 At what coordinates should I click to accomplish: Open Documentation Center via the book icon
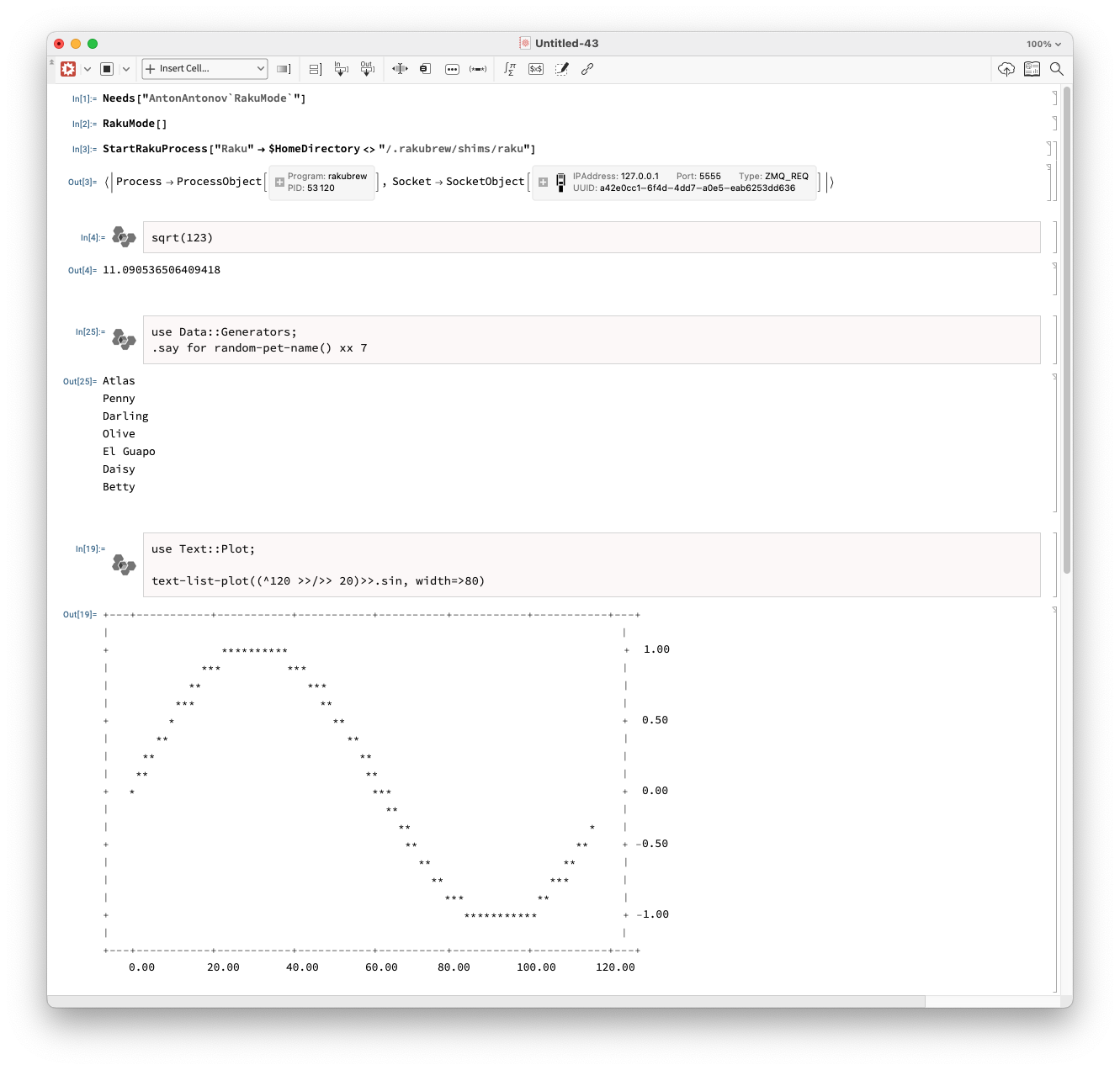pyautogui.click(x=1032, y=69)
